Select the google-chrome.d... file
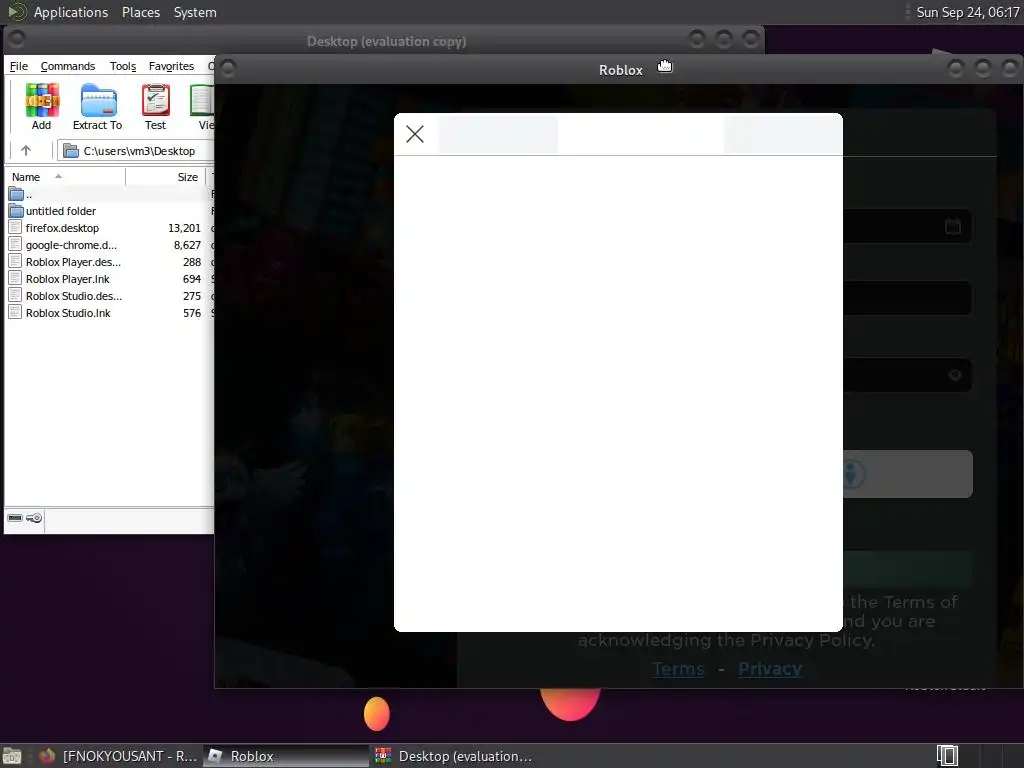The height and width of the screenshot is (768, 1024). (110, 245)
